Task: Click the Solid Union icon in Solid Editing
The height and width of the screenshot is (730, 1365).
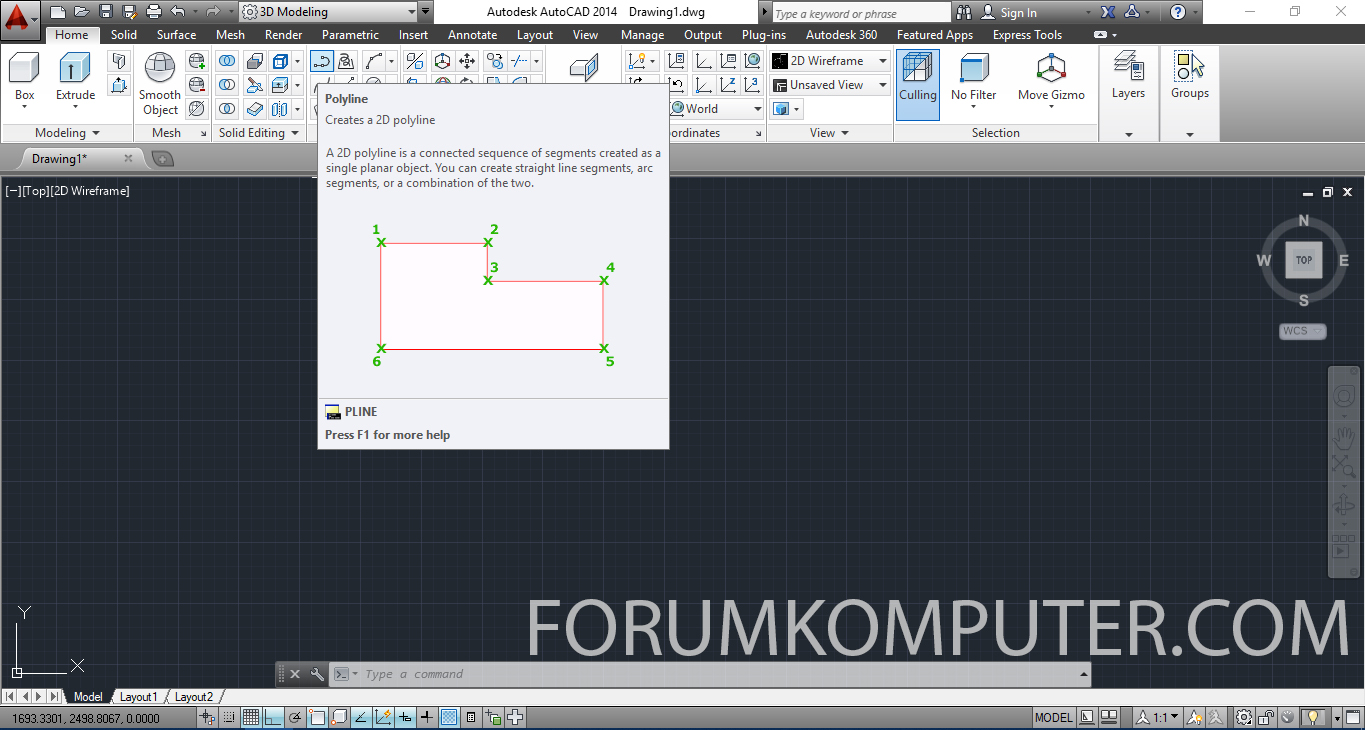Action: tap(228, 61)
